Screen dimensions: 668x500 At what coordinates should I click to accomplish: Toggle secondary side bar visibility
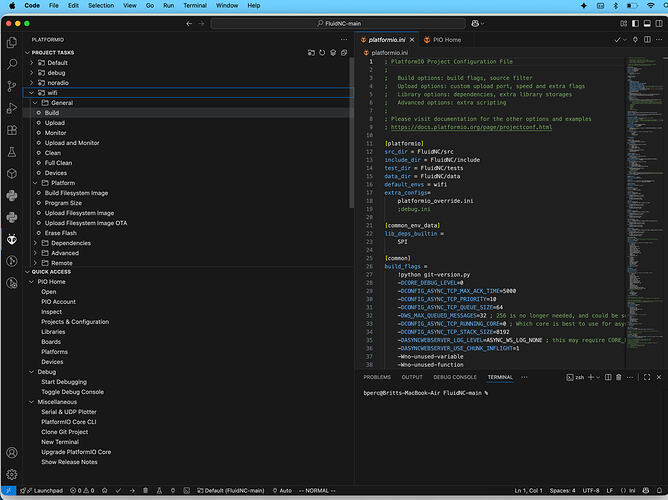pyautogui.click(x=659, y=23)
